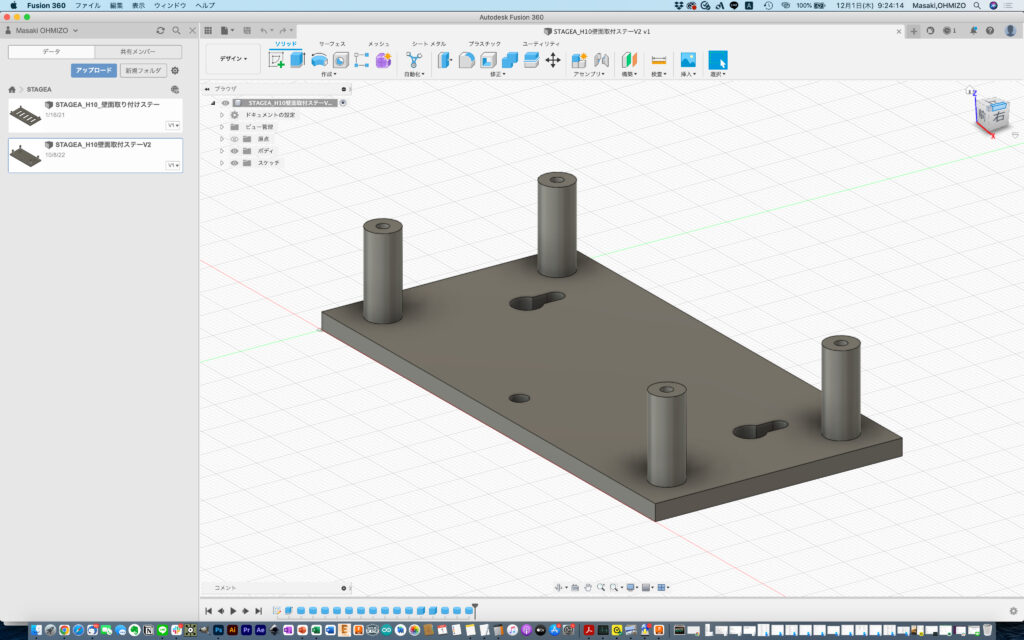1024x640 pixels.
Task: Select the Measure tool icon
Action: [x=658, y=60]
